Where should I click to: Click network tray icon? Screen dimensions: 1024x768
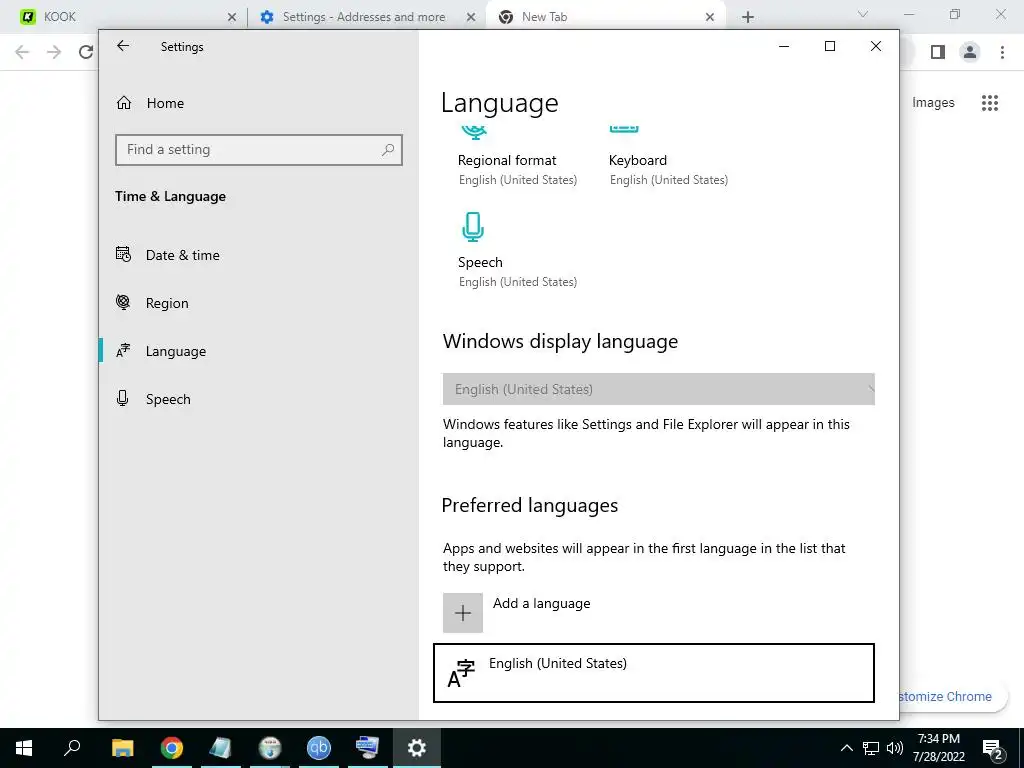pos(871,748)
